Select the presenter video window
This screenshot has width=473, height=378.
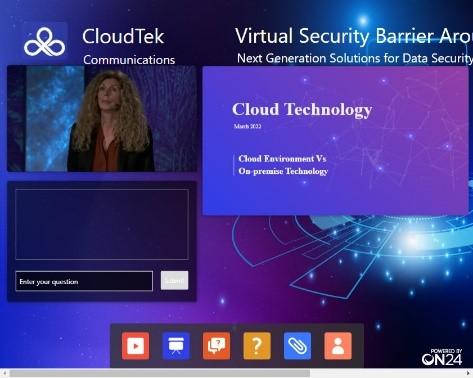(102, 118)
